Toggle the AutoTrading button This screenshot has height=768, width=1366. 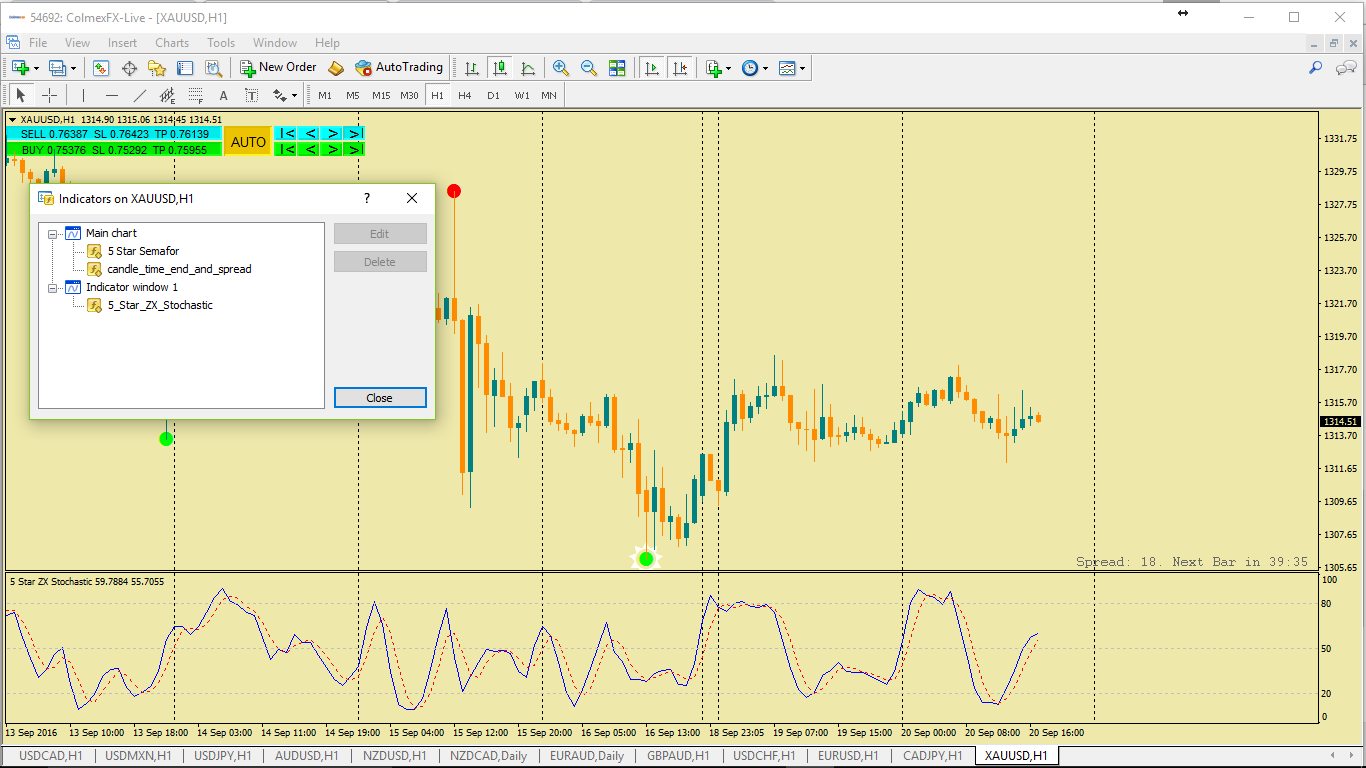[399, 68]
